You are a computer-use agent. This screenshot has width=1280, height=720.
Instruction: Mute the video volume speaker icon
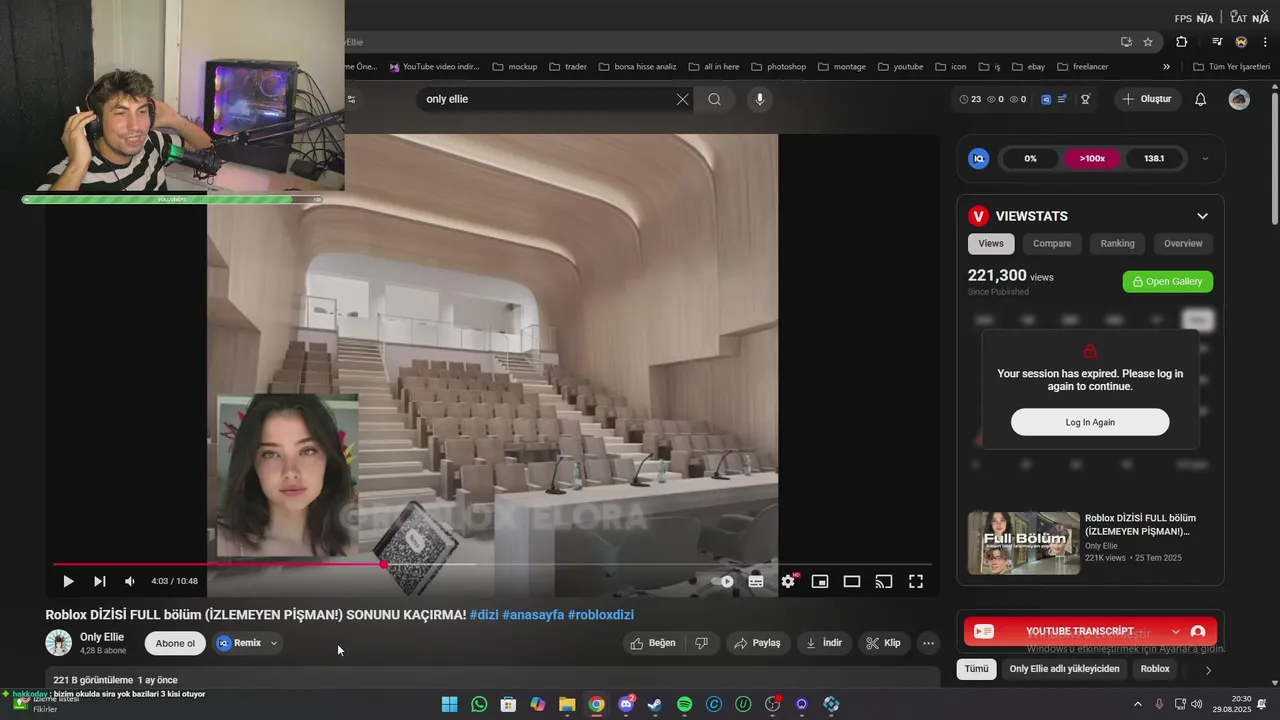(130, 581)
